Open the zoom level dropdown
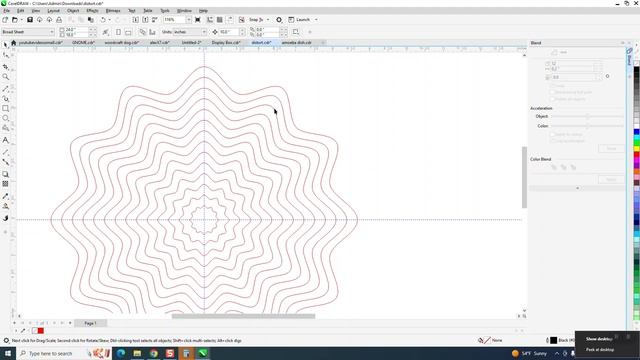The height and width of the screenshot is (360, 640). point(189,20)
